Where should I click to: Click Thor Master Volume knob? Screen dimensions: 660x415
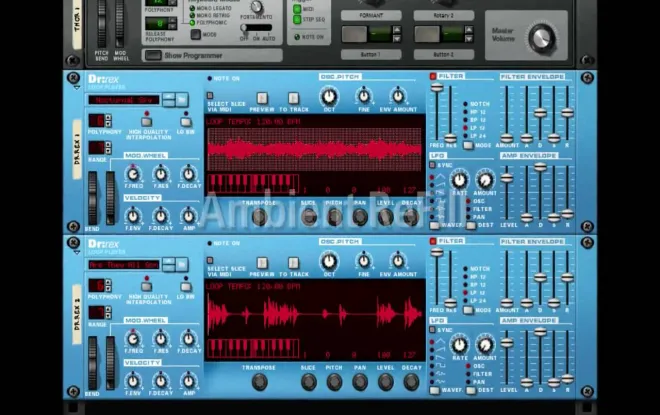pos(541,38)
